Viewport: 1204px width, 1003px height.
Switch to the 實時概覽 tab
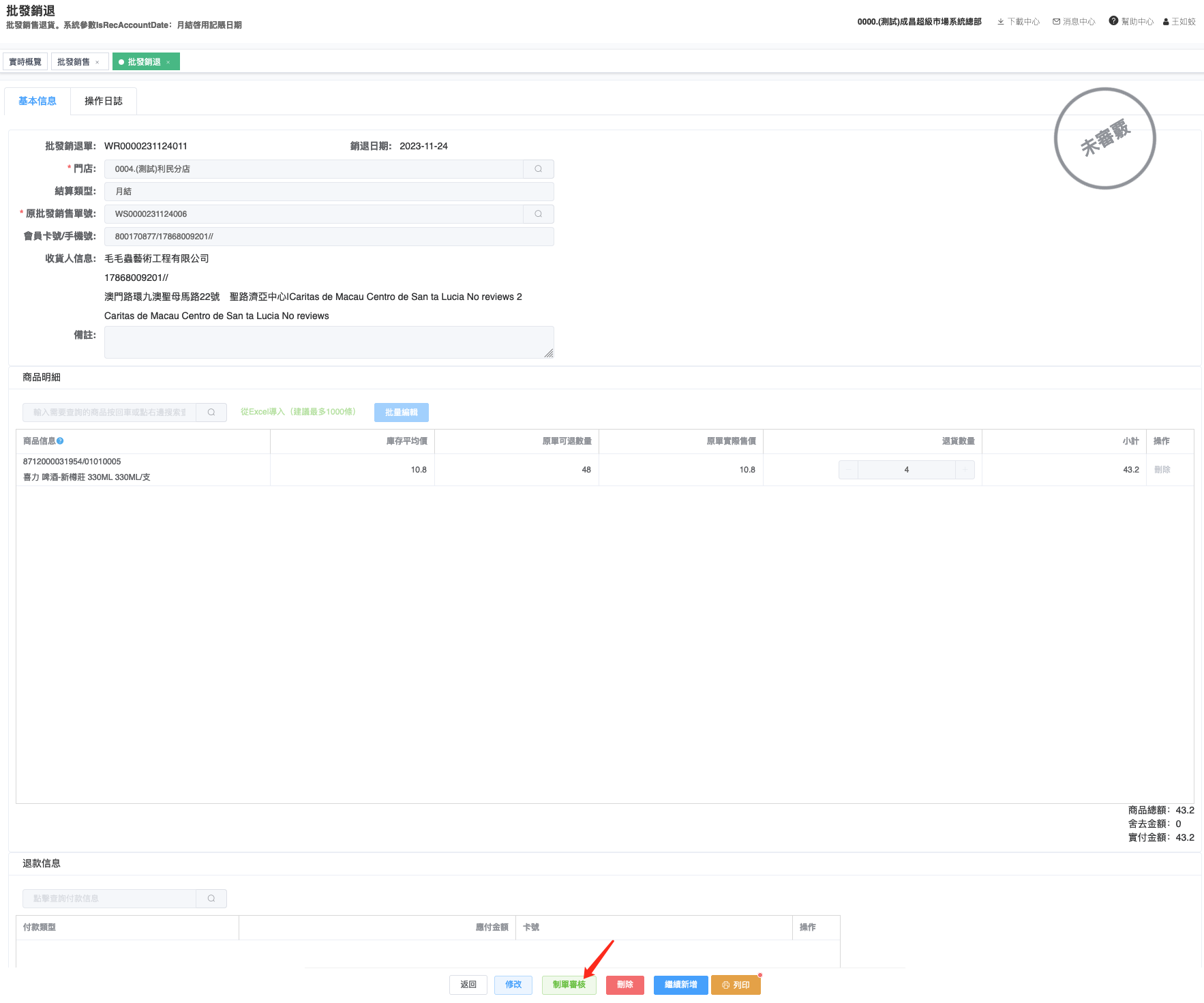25,62
